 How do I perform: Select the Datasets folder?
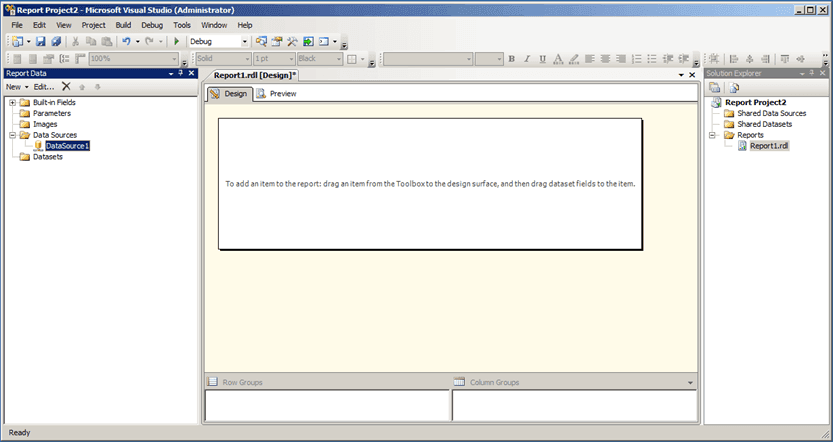48,157
